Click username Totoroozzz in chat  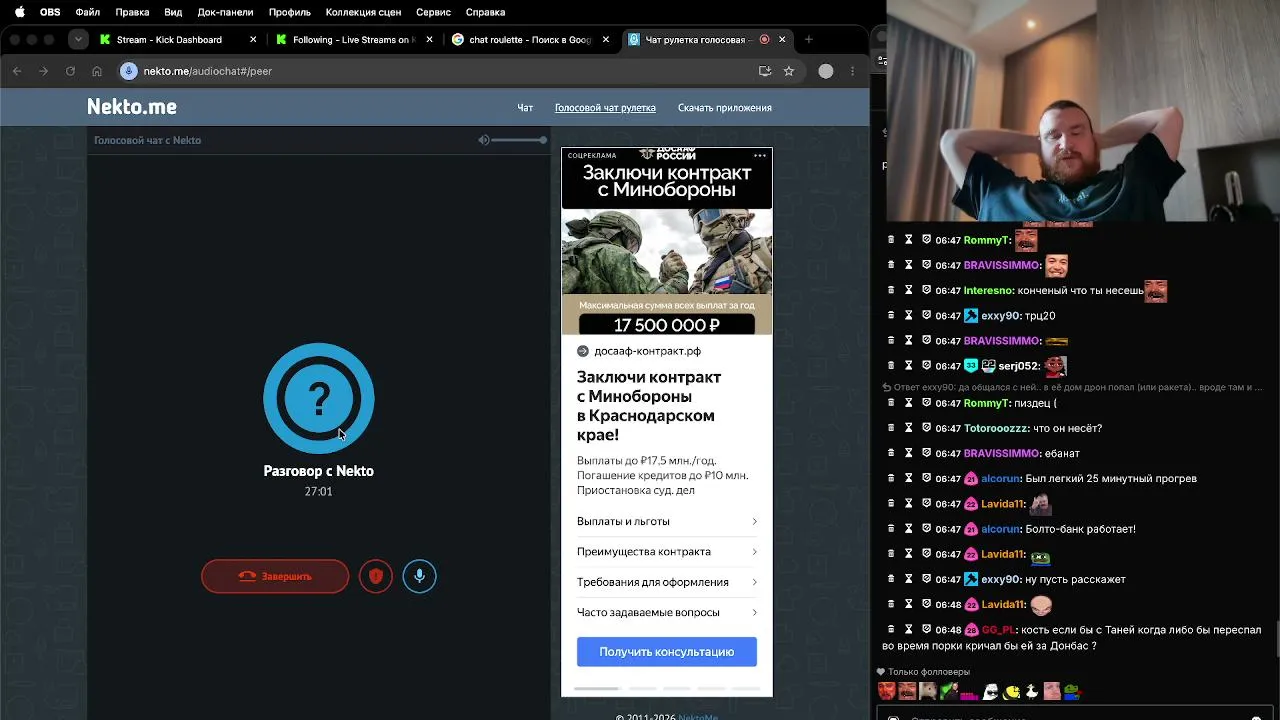pyautogui.click(x=996, y=428)
